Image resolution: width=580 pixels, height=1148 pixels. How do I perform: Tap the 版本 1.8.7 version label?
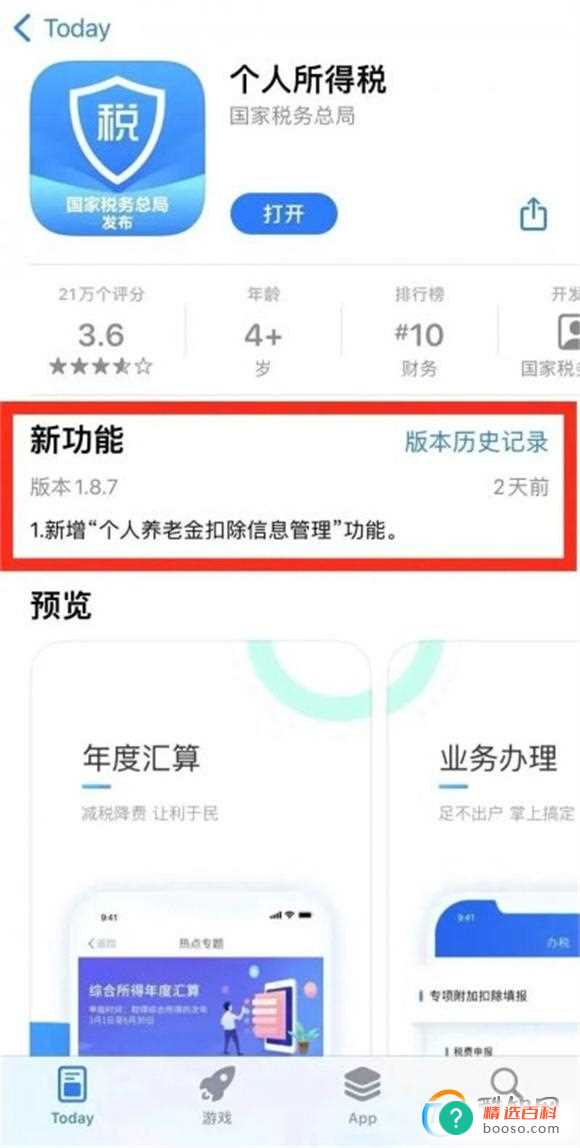tap(74, 487)
